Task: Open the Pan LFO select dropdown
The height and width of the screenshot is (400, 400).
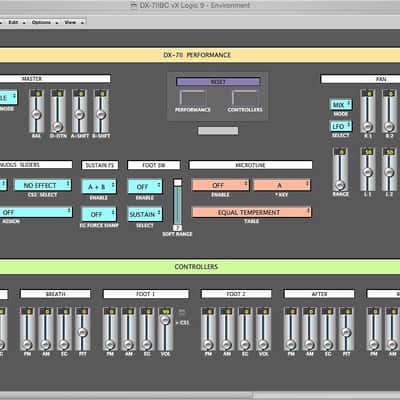Action: coord(341,126)
